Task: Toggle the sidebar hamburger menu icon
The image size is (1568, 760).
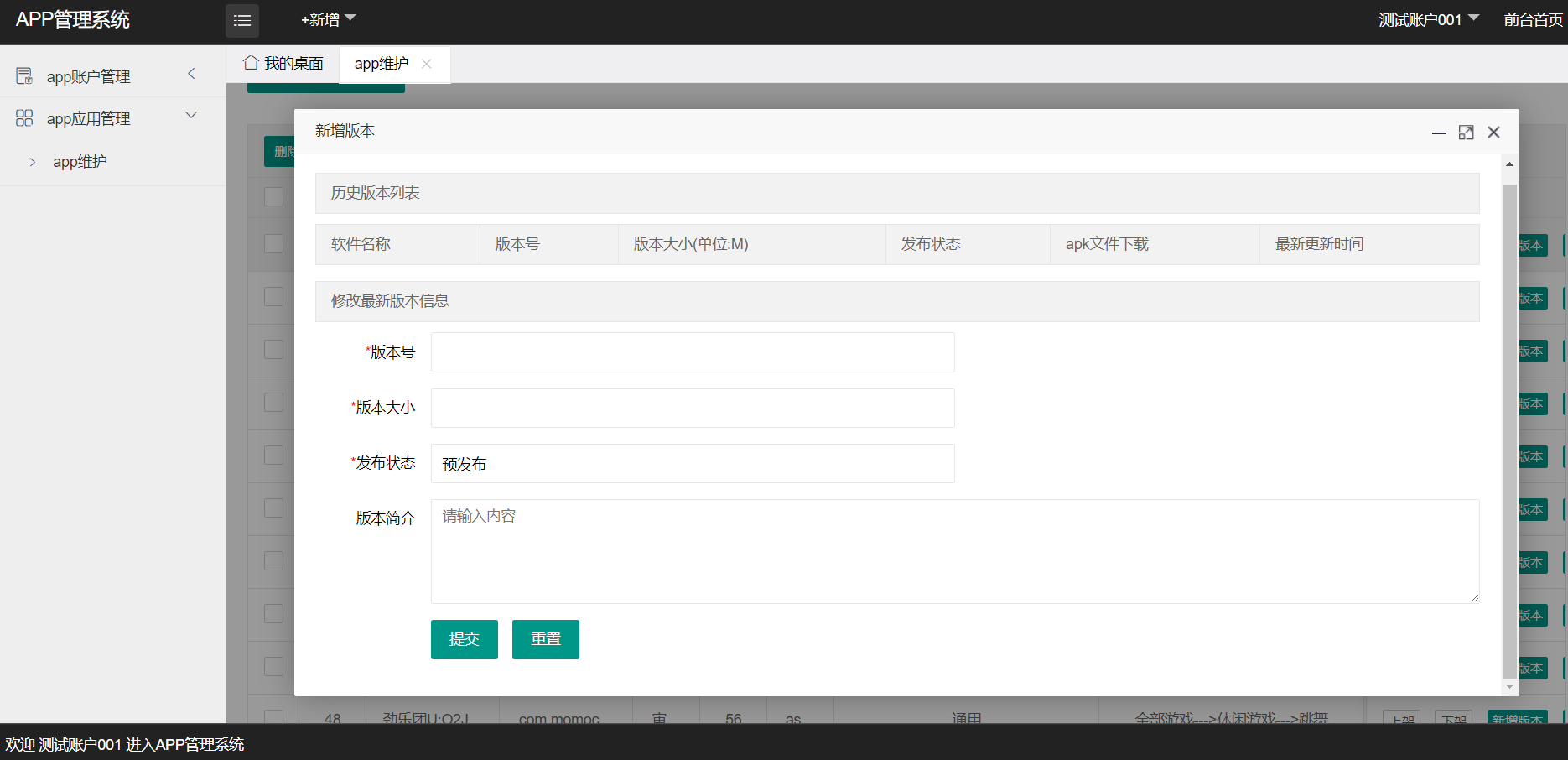Action: pos(242,21)
